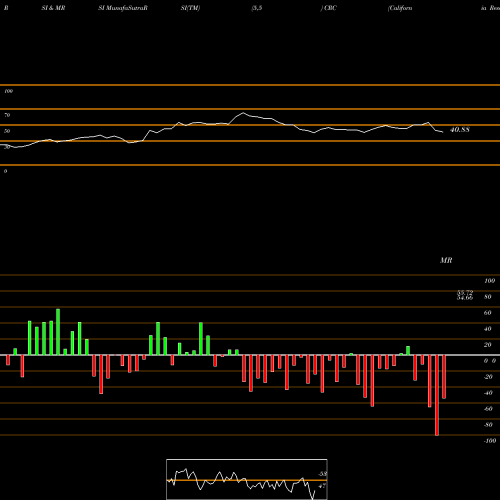The image size is (500, 500).
Task: Click the 70 label on the RSI axis
Action: pos(7,115)
